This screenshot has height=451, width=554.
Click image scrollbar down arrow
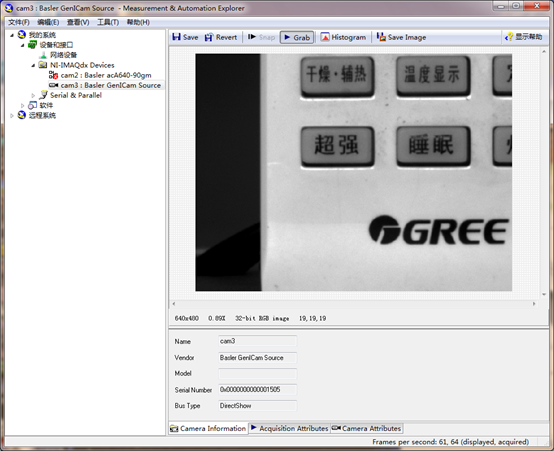click(x=544, y=294)
